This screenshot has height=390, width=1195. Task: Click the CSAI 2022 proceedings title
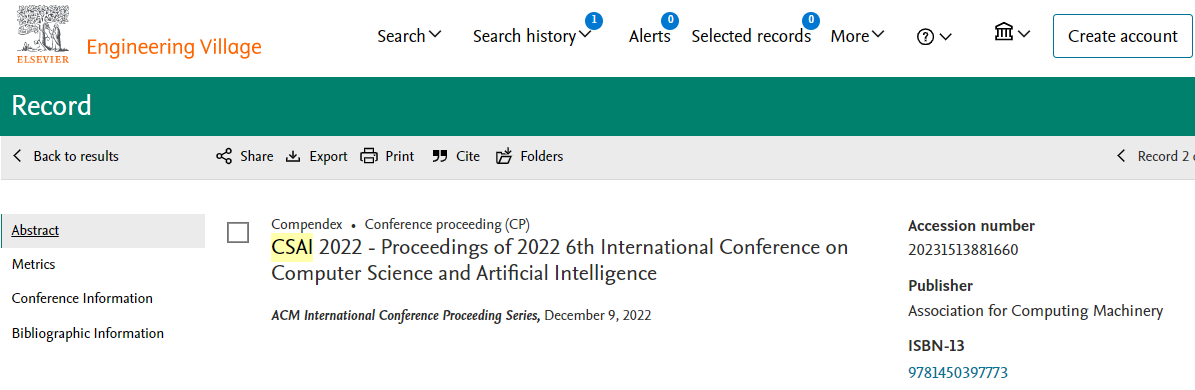(559, 260)
